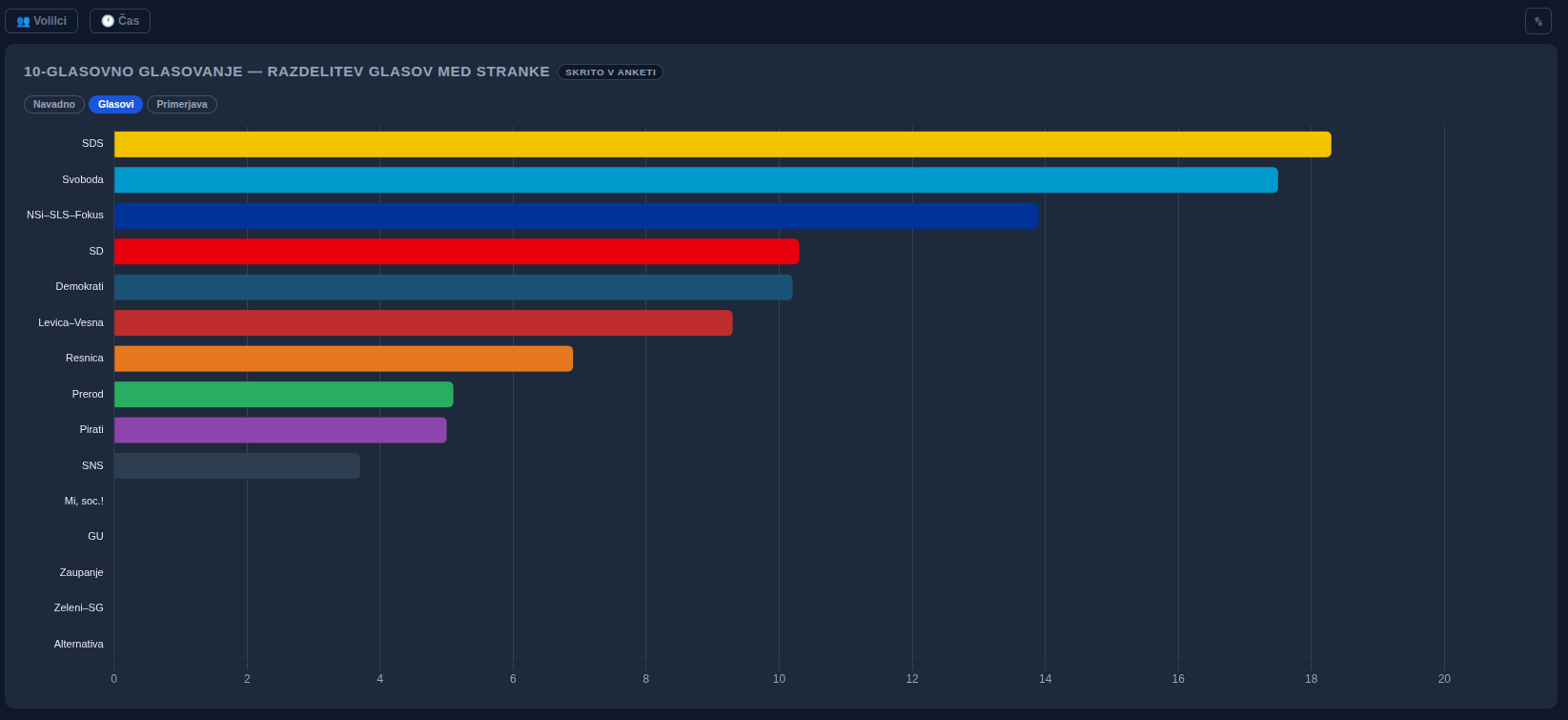This screenshot has height=720, width=1568.
Task: Click the Svoboda axis label
Action: [83, 180]
